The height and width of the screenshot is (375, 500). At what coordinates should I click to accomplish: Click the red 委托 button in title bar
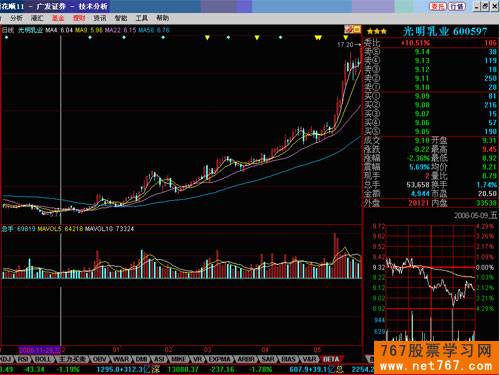point(438,6)
